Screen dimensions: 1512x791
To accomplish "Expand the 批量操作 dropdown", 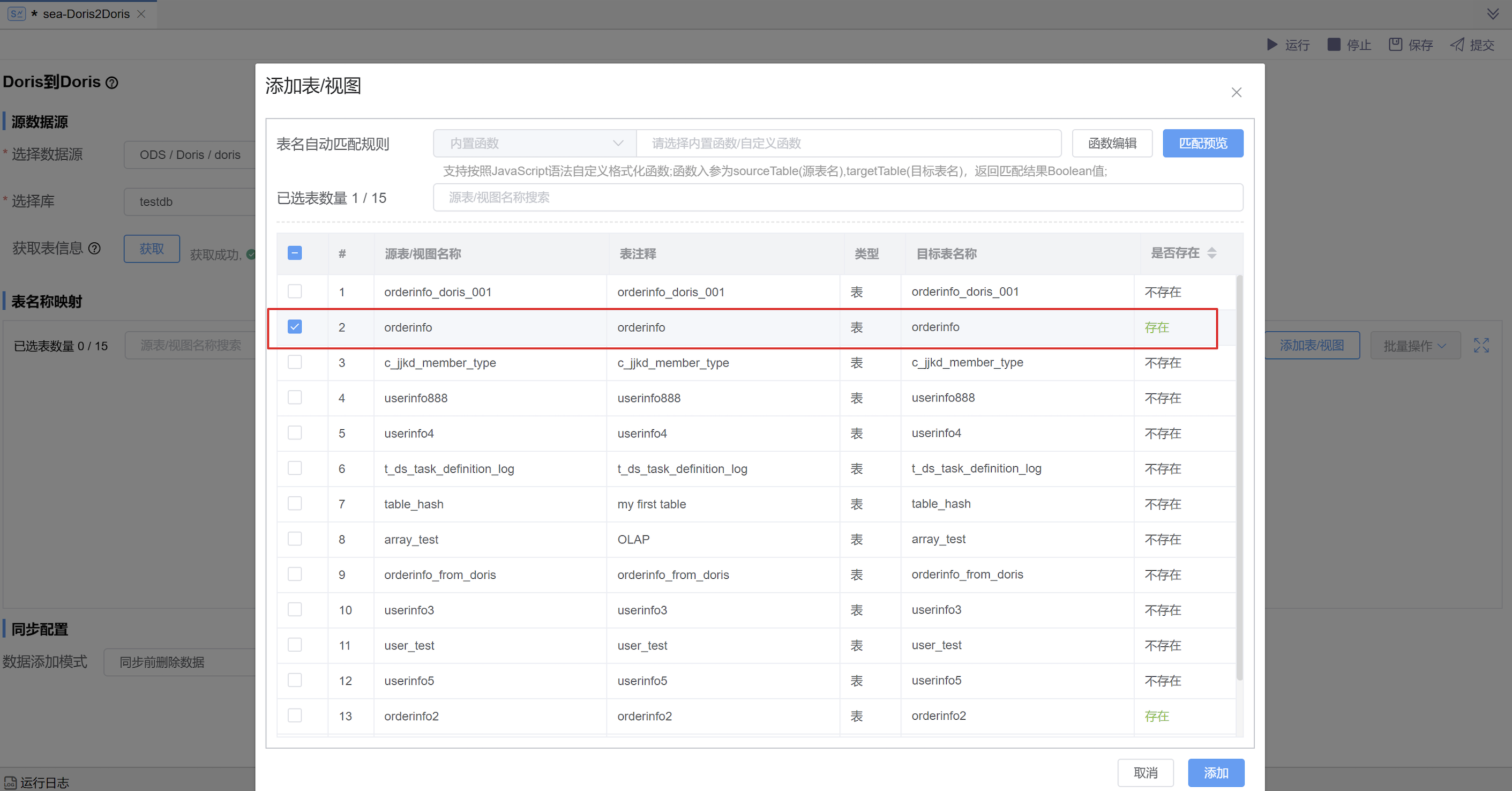I will pos(1414,345).
